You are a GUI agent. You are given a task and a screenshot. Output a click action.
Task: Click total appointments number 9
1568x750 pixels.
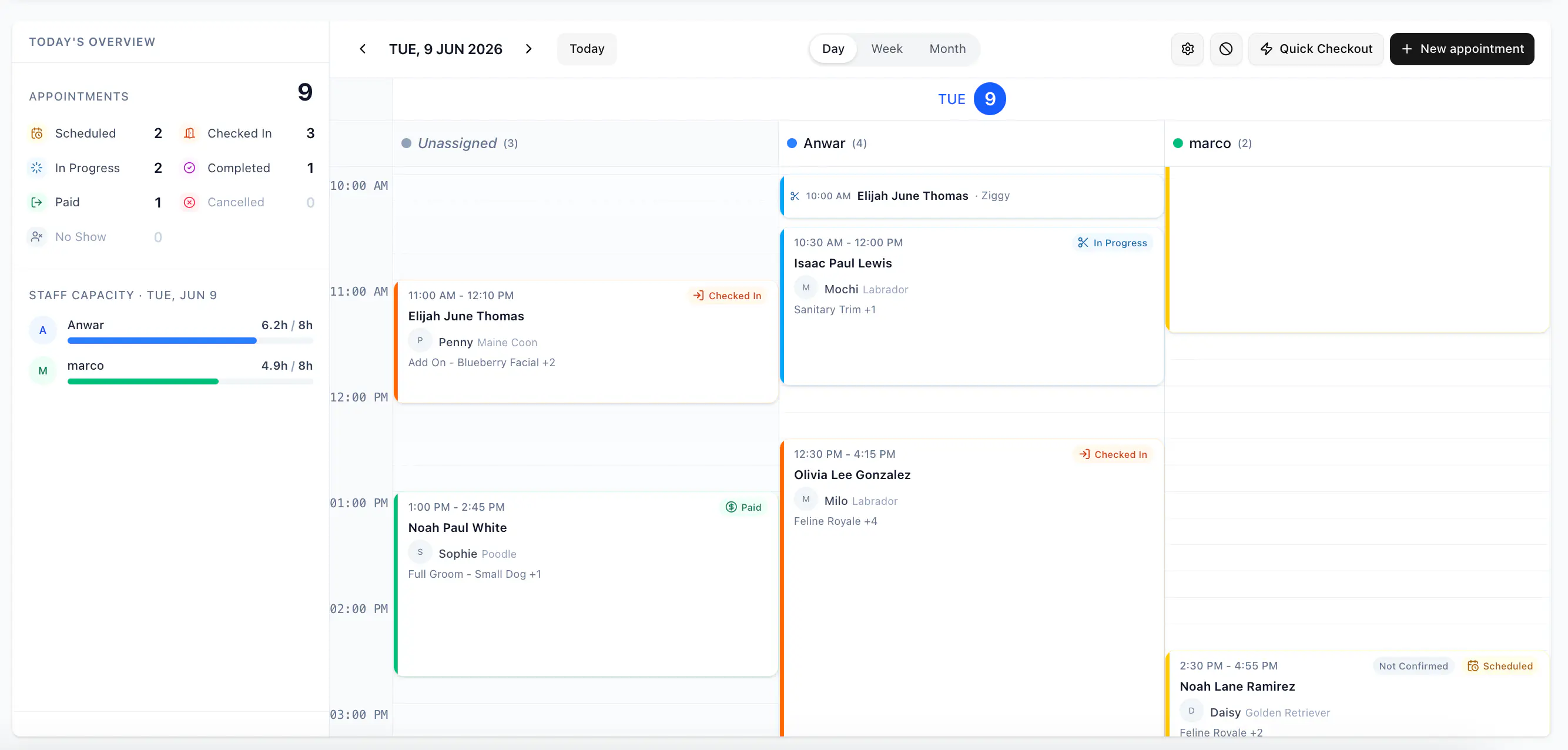pos(305,92)
